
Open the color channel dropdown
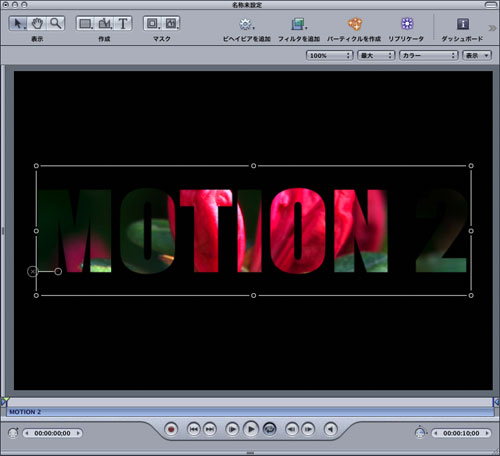(x=429, y=55)
